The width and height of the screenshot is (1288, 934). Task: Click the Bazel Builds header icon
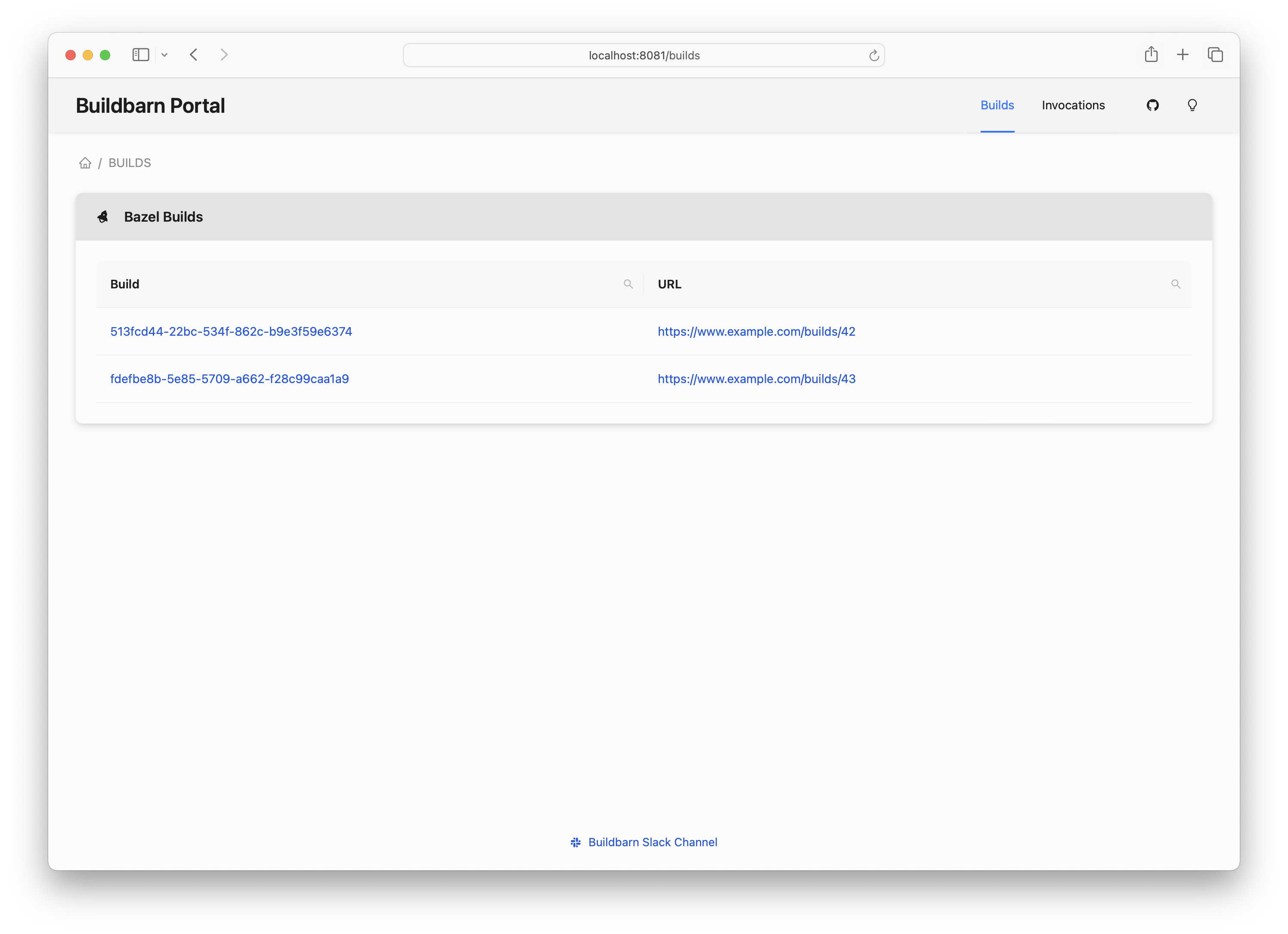tap(103, 217)
